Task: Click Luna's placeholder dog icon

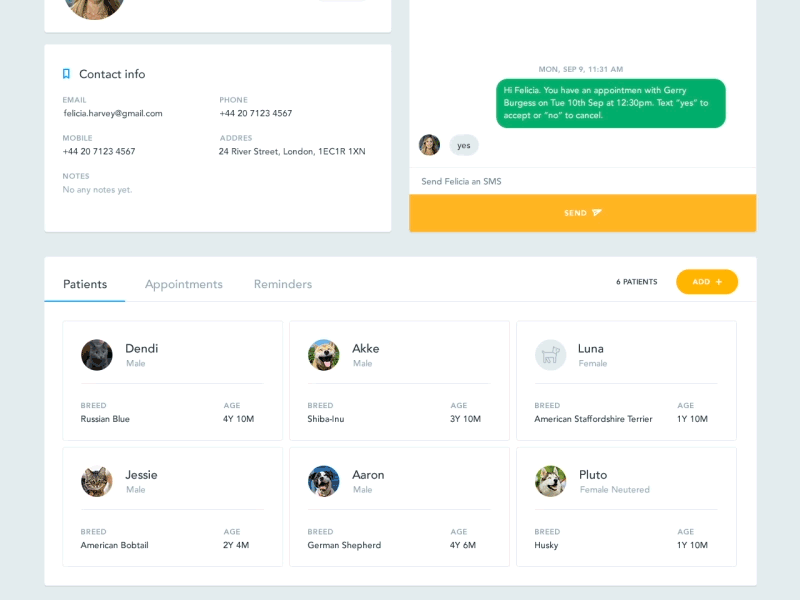Action: pyautogui.click(x=551, y=355)
